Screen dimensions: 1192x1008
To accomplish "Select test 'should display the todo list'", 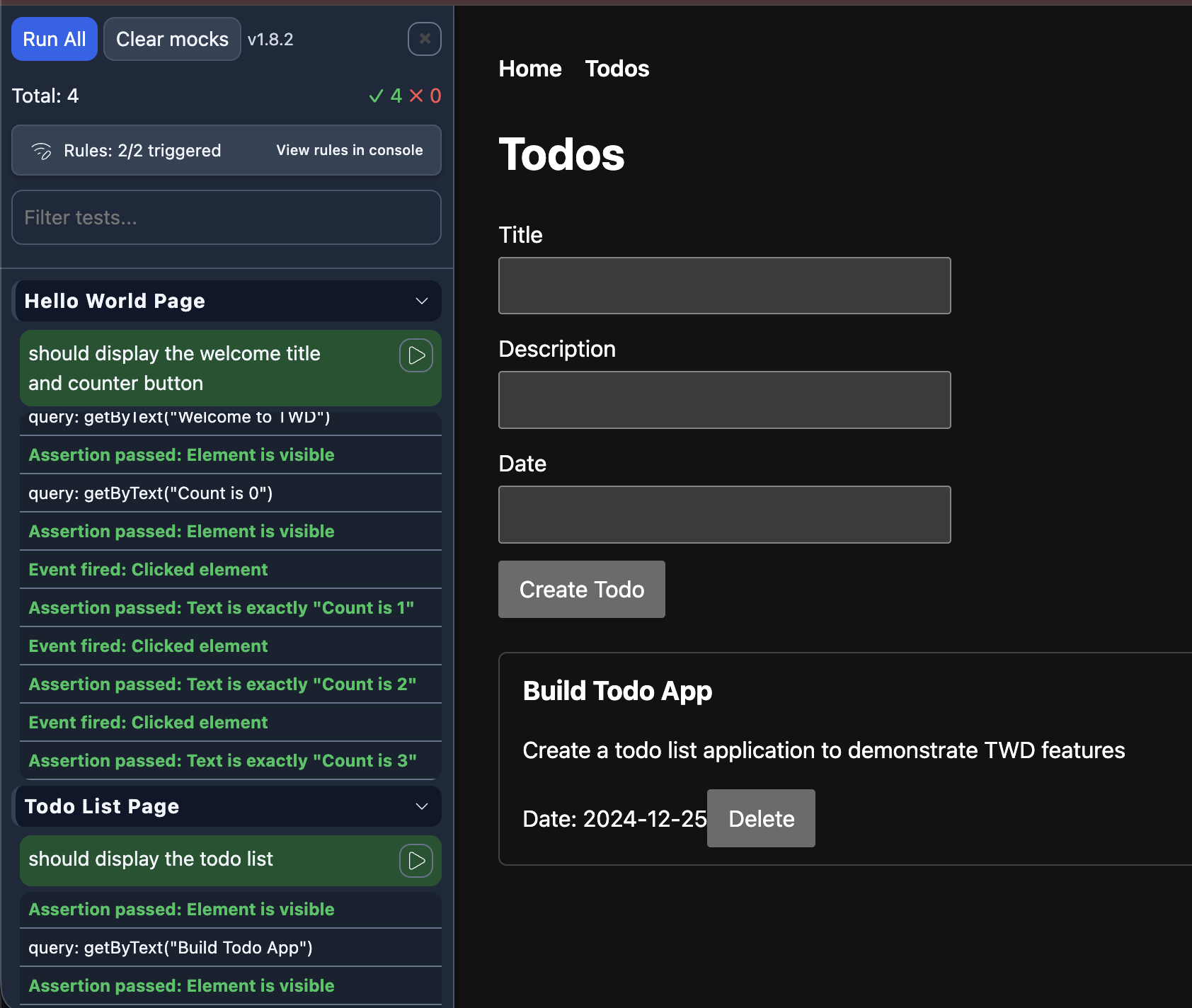I will click(231, 861).
